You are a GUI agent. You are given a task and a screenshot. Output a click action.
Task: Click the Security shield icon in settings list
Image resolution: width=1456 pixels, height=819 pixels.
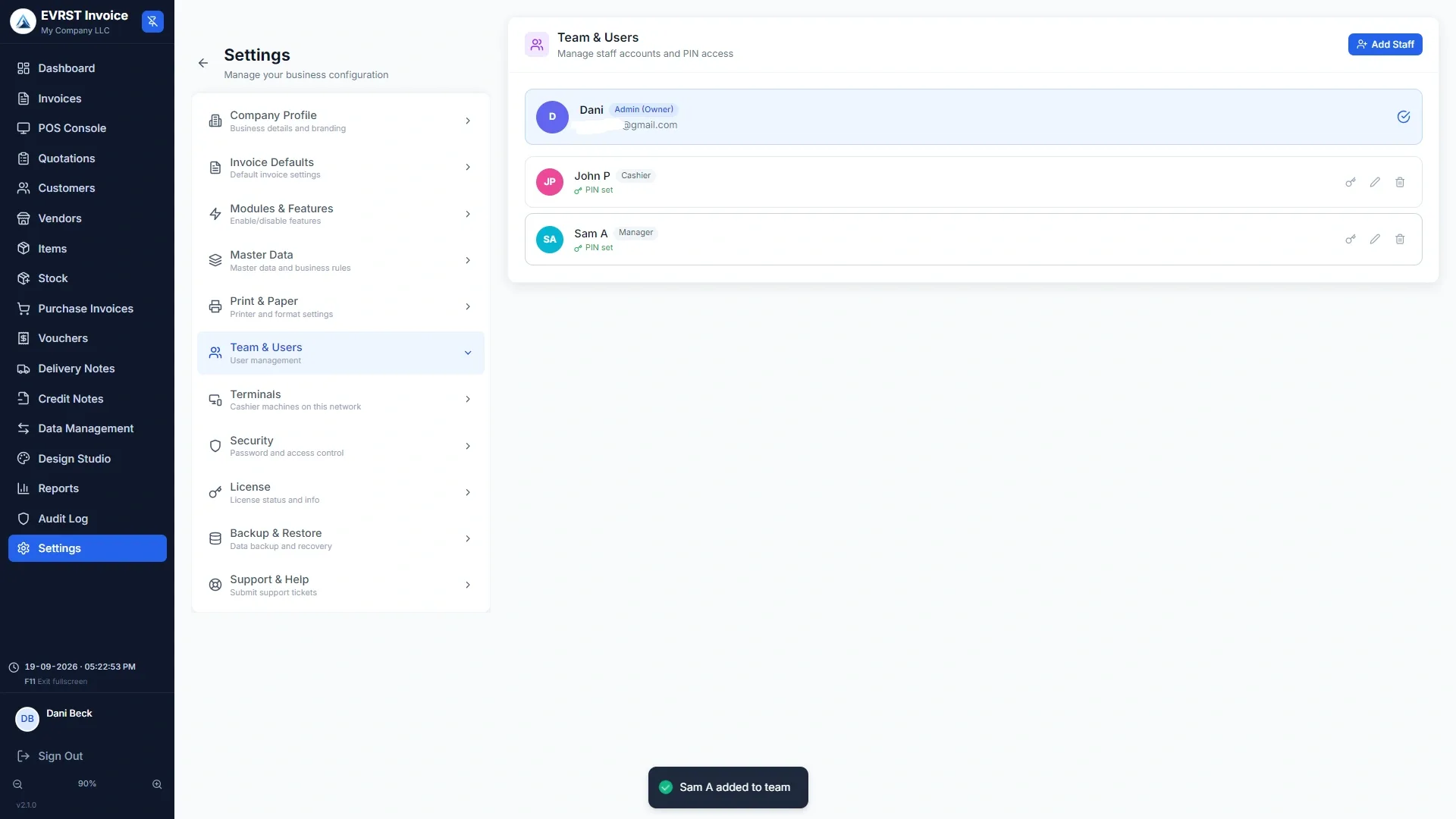pos(215,446)
